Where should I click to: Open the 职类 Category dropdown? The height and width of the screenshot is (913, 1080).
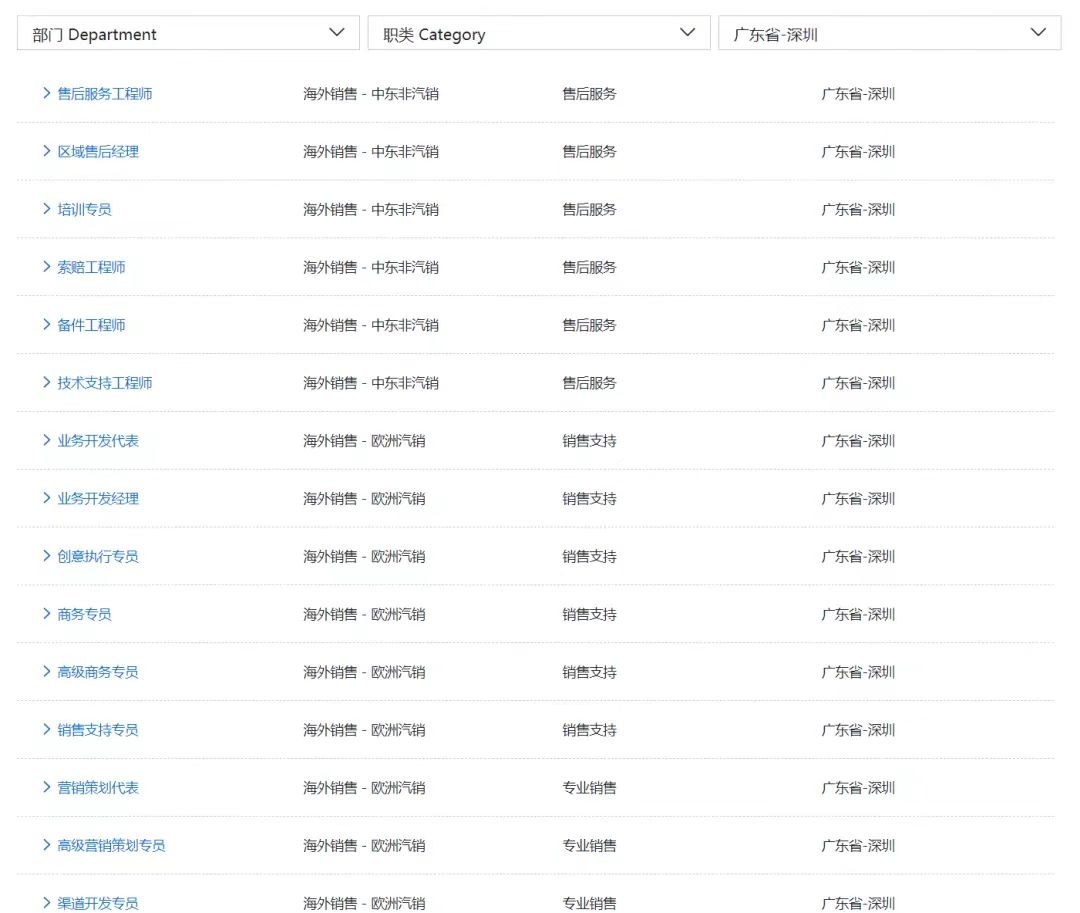[x=539, y=34]
